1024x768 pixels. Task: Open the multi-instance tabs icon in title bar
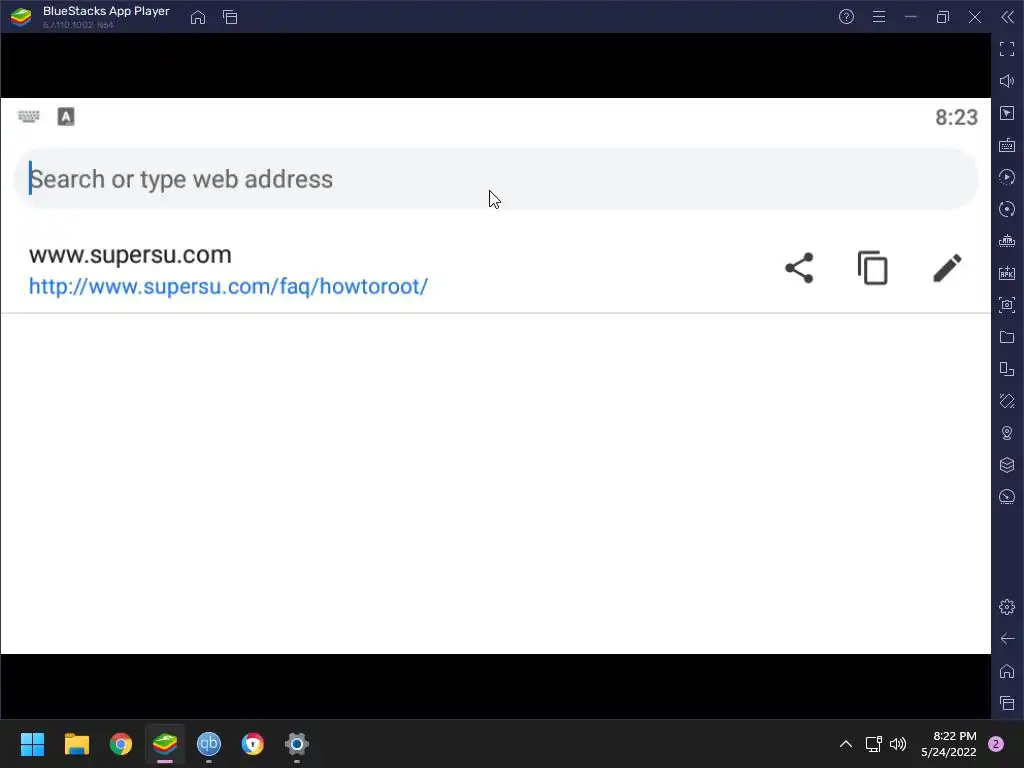tap(230, 18)
